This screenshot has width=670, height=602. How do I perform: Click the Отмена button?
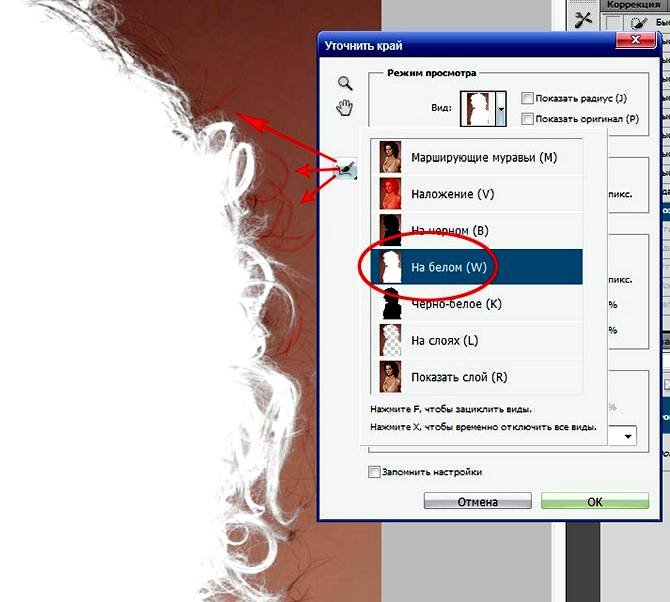(x=477, y=501)
